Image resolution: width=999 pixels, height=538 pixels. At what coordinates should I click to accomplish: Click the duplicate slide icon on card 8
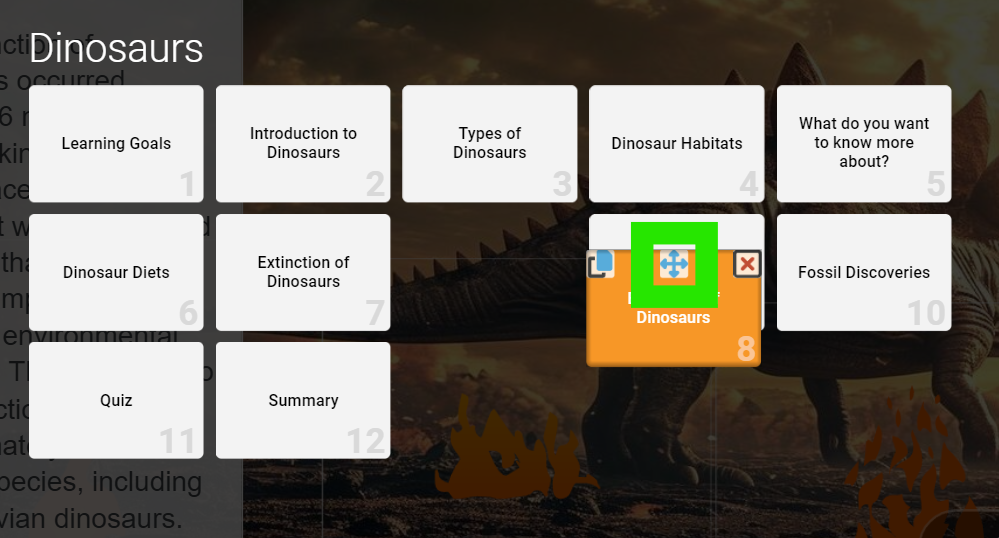(601, 264)
